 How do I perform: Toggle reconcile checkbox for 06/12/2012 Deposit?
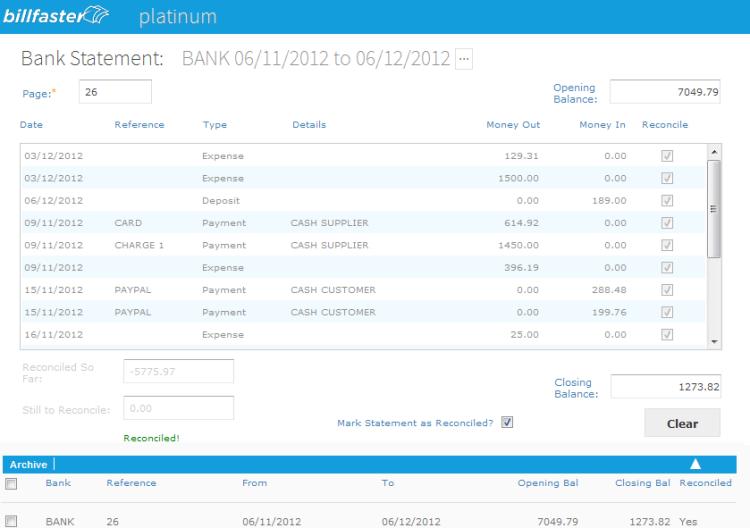pyautogui.click(x=667, y=200)
